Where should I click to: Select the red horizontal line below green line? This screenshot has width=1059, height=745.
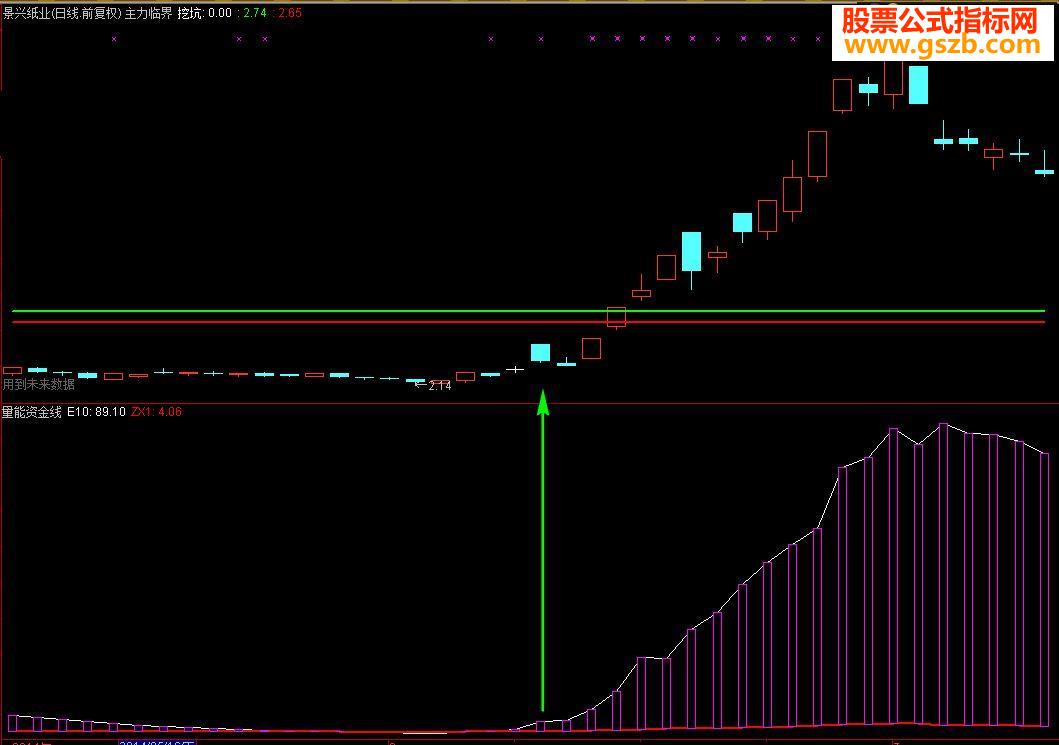pyautogui.click(x=529, y=322)
